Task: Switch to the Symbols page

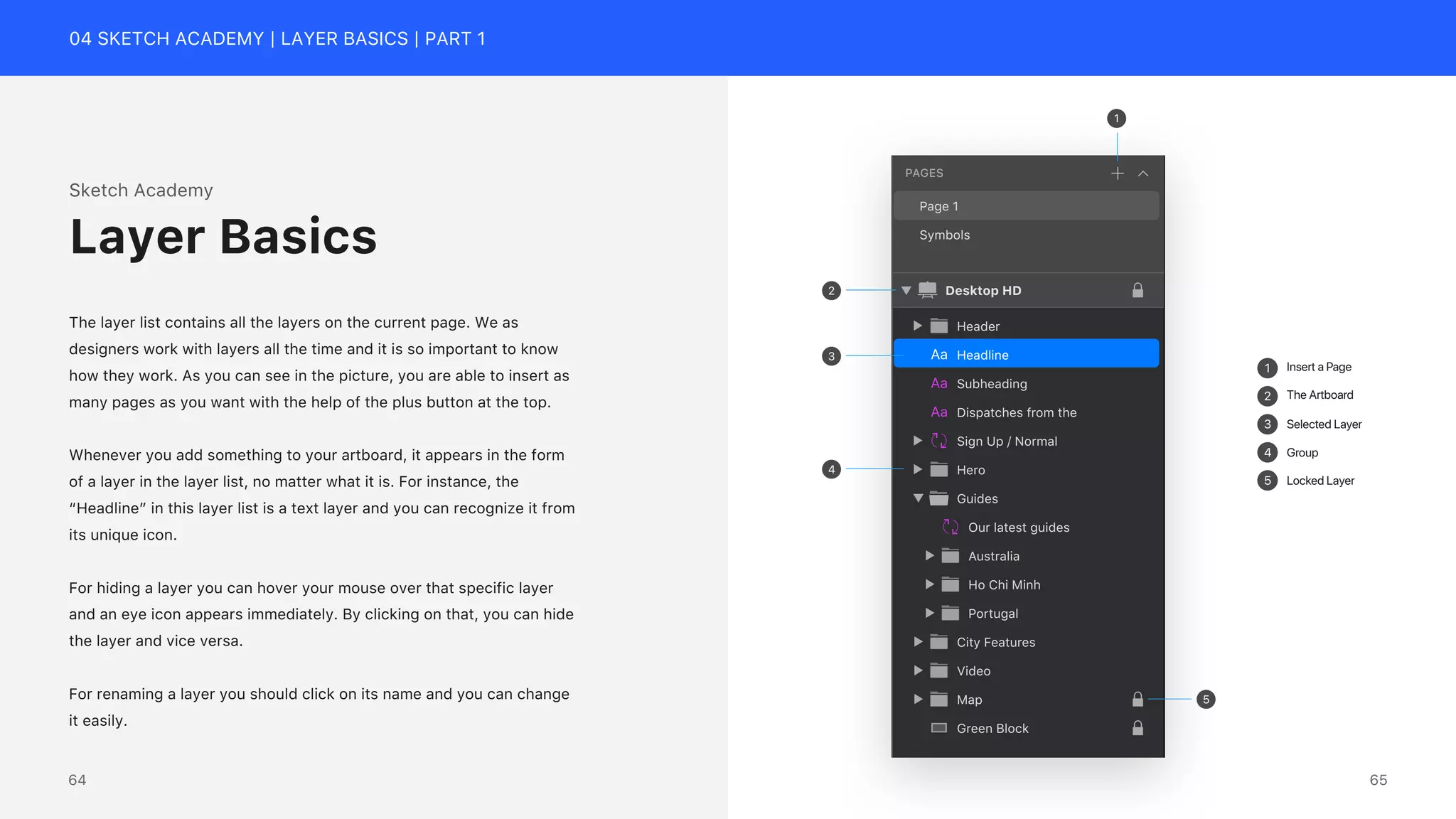Action: [944, 235]
